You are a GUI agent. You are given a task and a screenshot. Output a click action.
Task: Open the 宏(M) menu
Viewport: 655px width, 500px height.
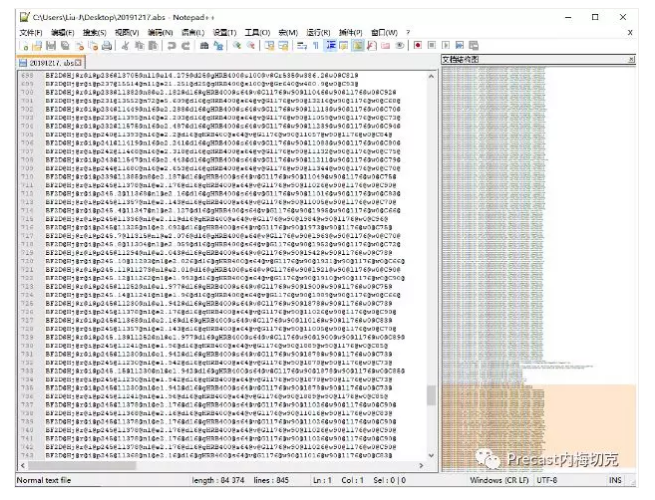click(x=288, y=33)
